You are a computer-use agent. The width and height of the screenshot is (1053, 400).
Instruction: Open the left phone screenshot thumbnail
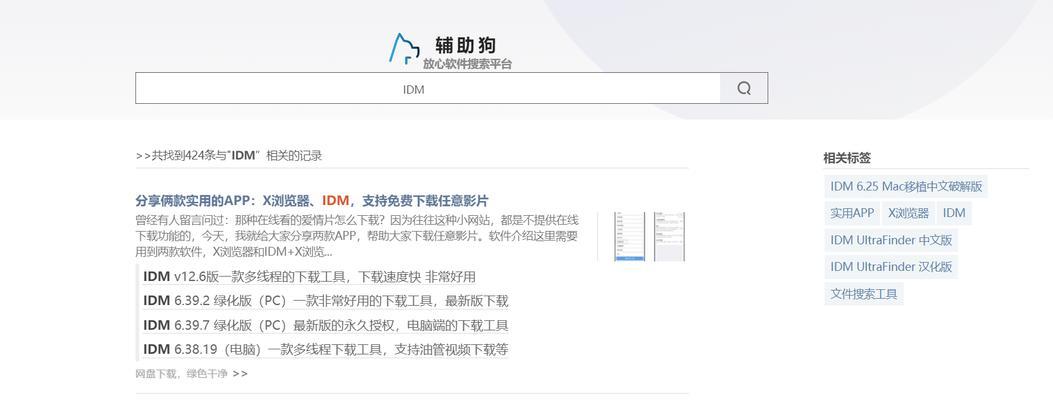click(630, 236)
